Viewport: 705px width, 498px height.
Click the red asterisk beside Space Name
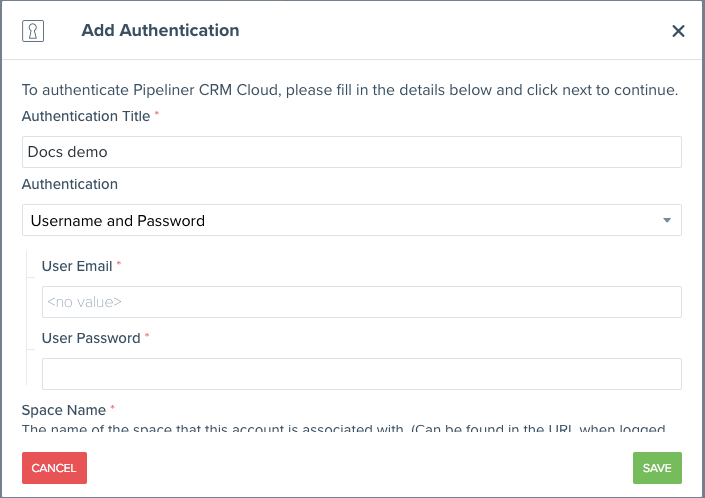click(x=112, y=408)
